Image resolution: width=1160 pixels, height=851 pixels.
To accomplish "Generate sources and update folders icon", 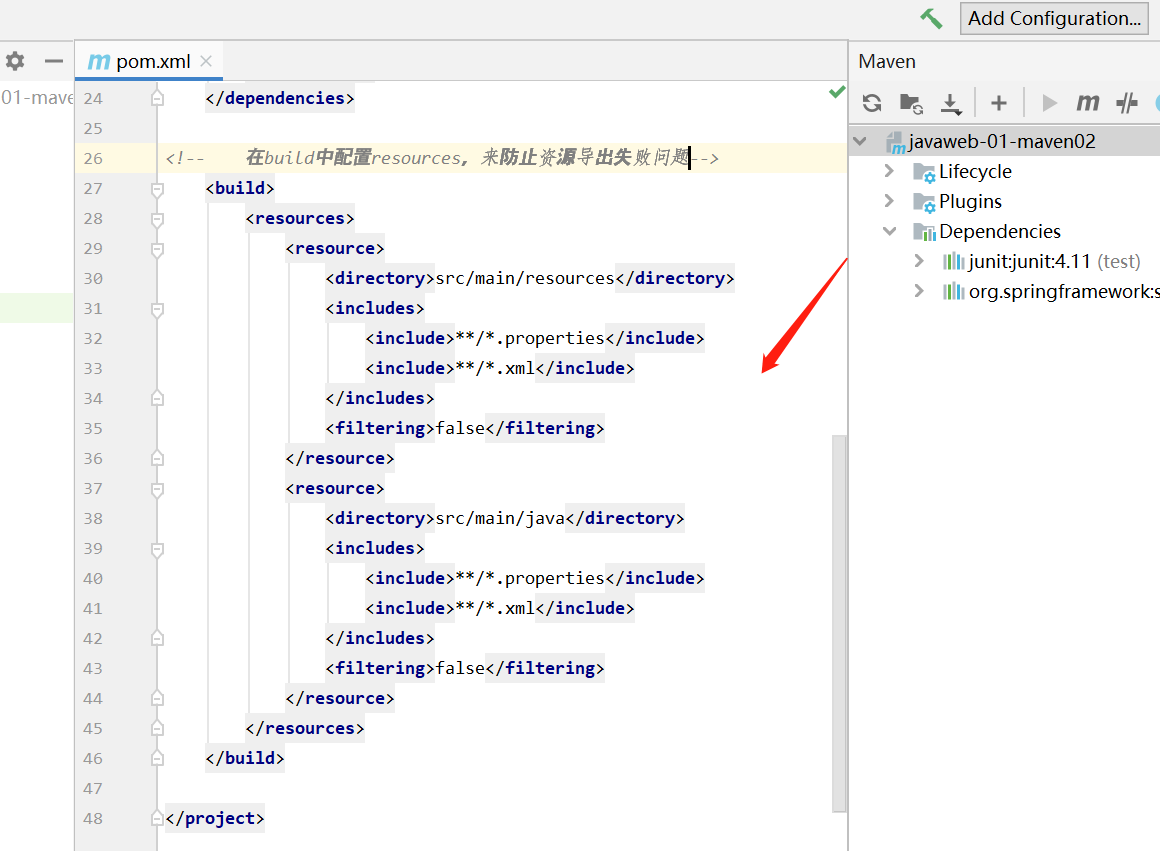I will tap(911, 103).
